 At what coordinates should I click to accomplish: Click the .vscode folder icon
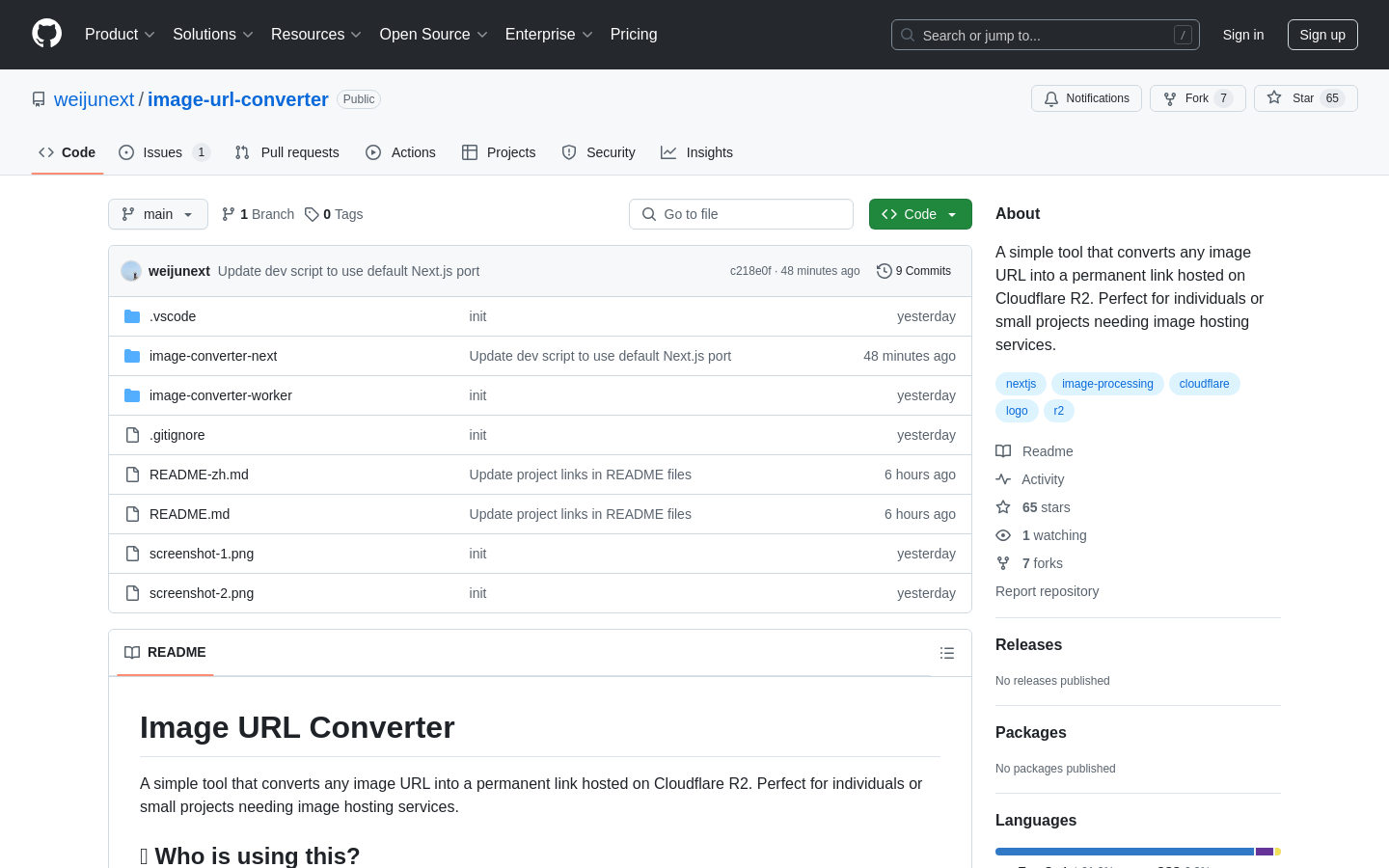132,316
